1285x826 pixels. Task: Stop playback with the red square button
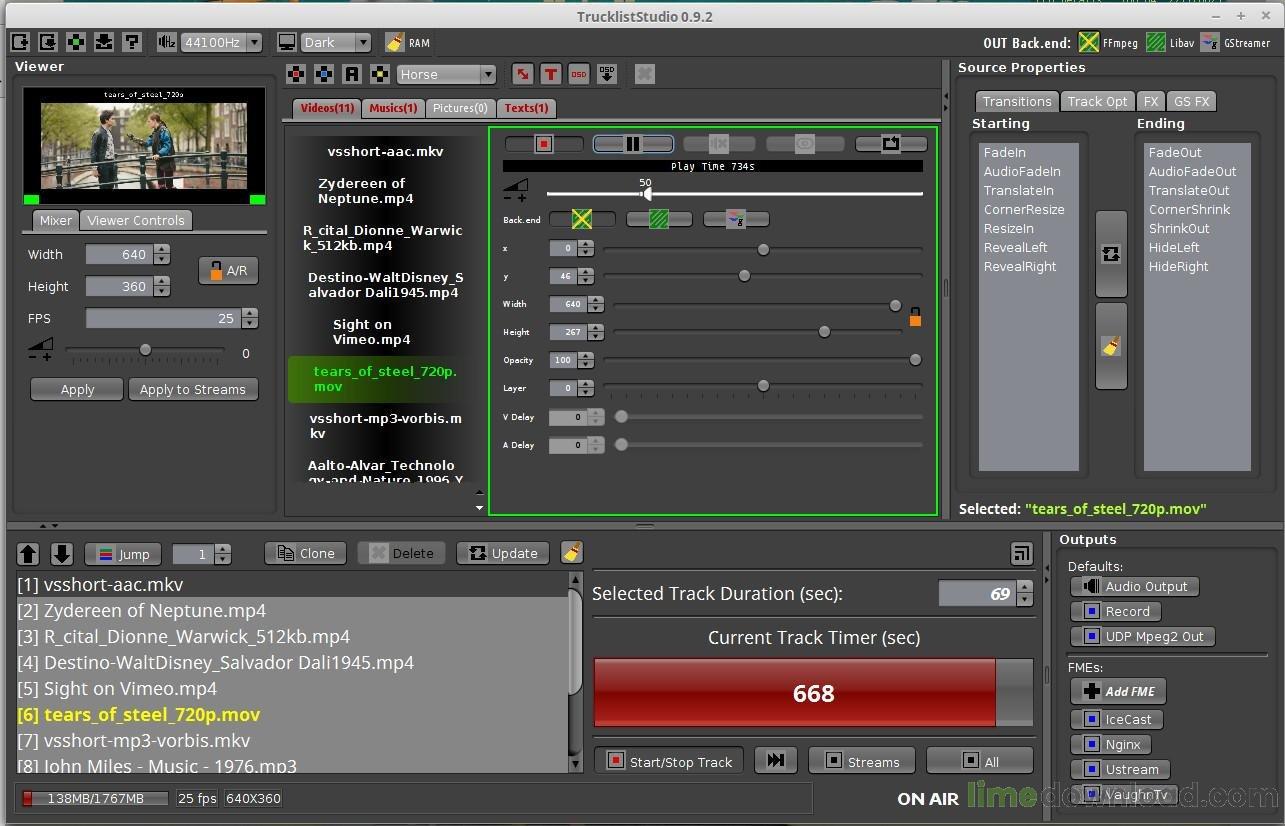pos(543,143)
